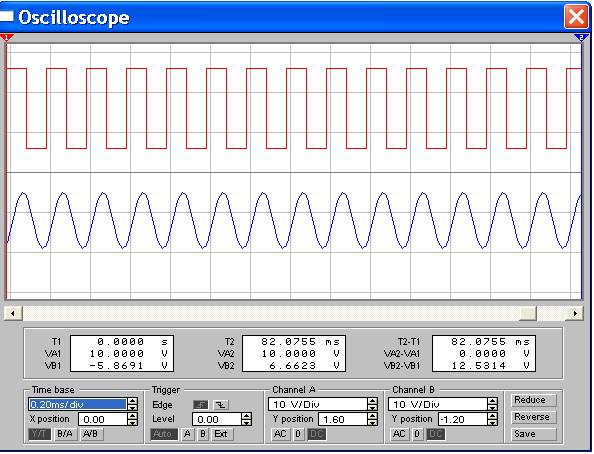The height and width of the screenshot is (454, 594).
Task: Click the Save button
Action: coord(533,434)
